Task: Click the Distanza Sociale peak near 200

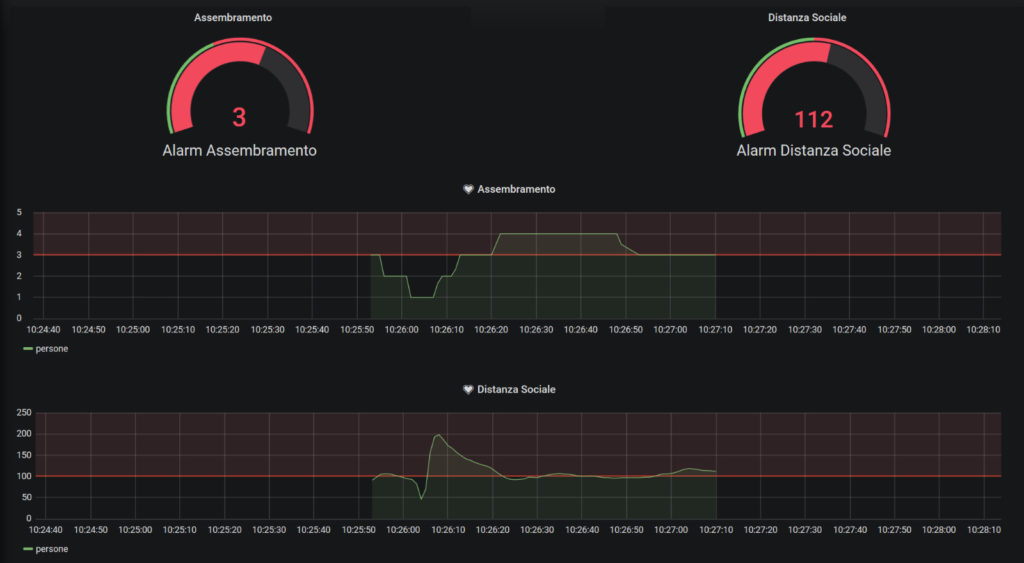Action: point(438,435)
